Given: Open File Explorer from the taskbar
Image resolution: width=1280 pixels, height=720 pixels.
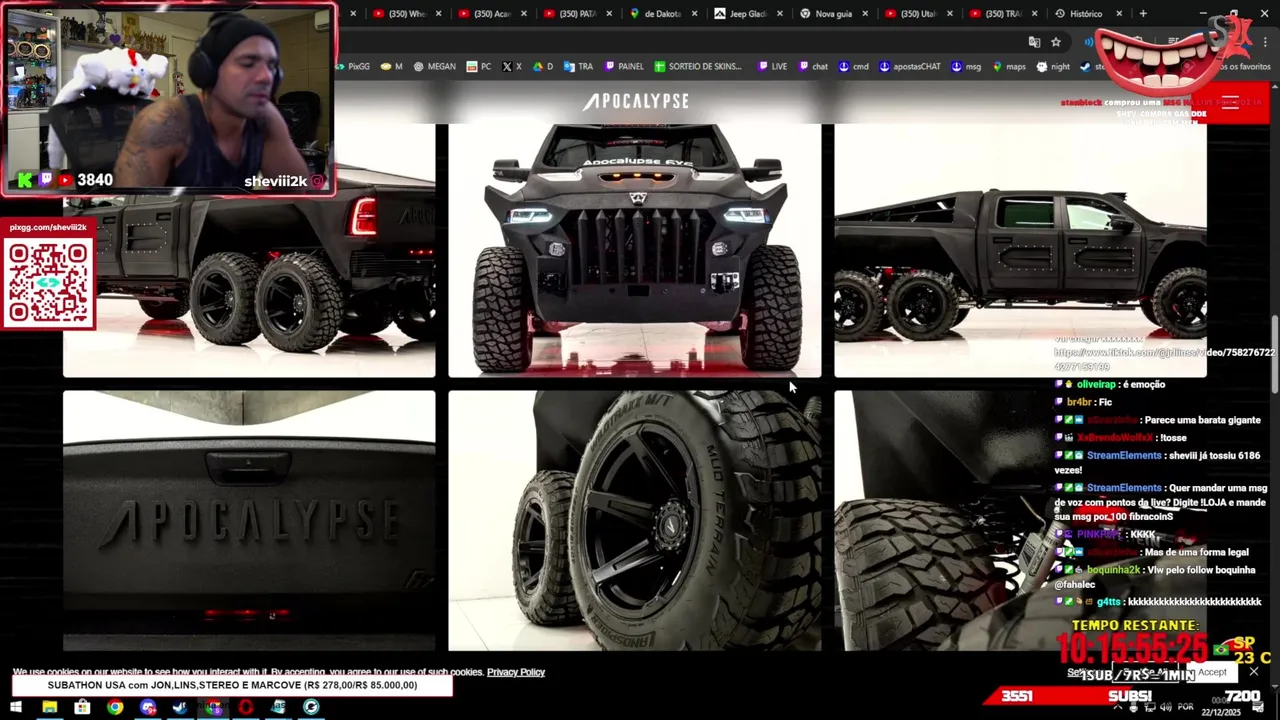Looking at the screenshot, I should (x=49, y=707).
